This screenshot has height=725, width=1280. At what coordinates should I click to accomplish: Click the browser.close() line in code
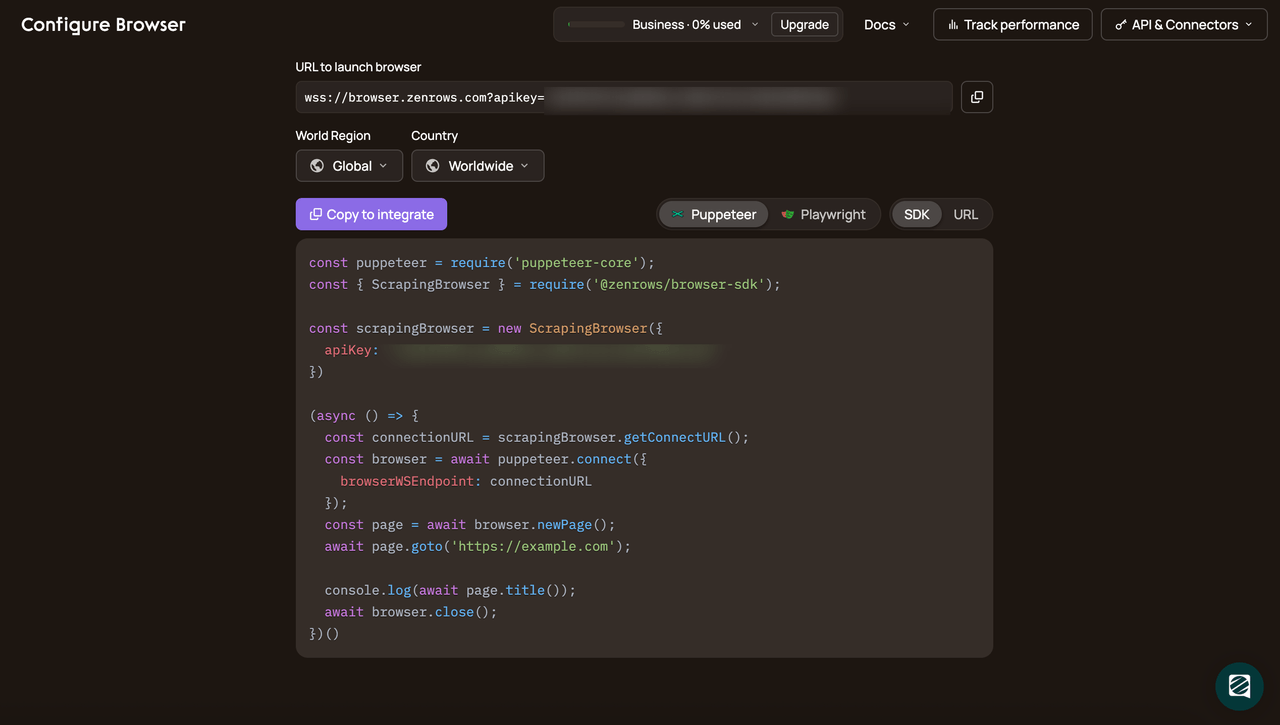[410, 612]
